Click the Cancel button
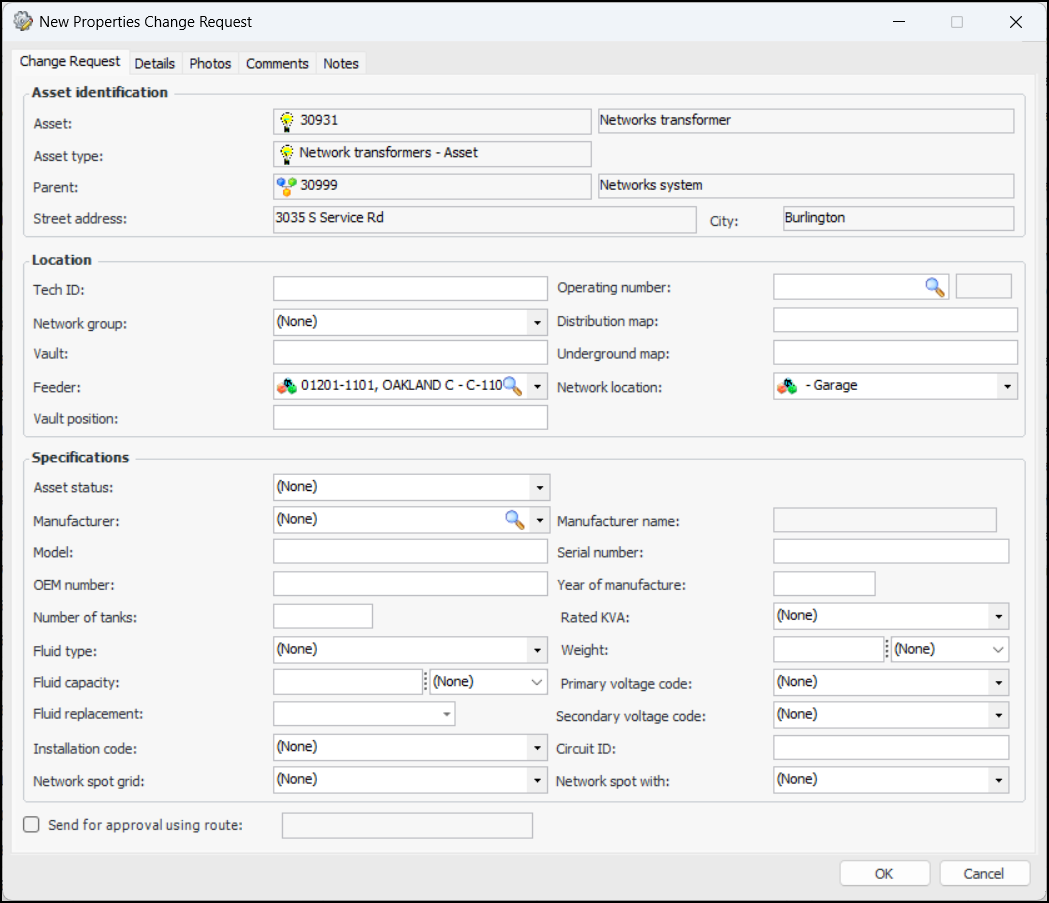Viewport: 1049px width, 903px height. coord(984,873)
